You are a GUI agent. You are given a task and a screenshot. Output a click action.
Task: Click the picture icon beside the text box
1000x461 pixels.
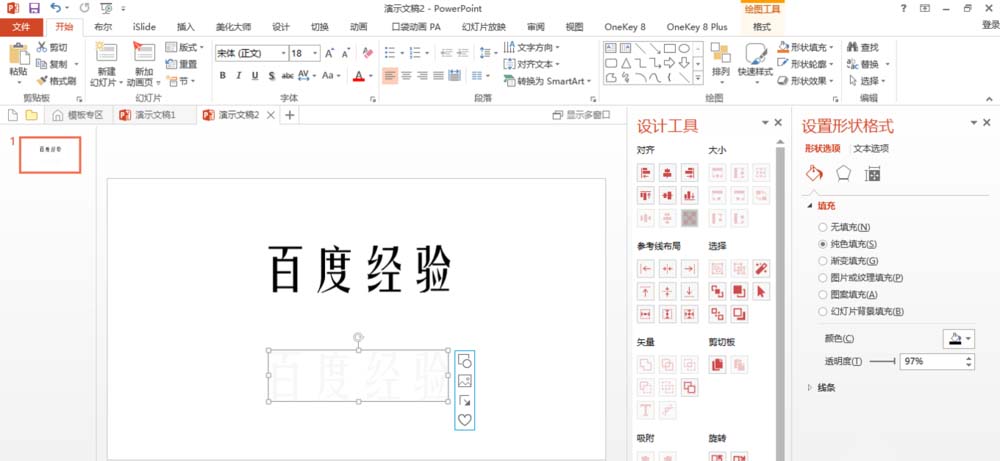tap(464, 381)
